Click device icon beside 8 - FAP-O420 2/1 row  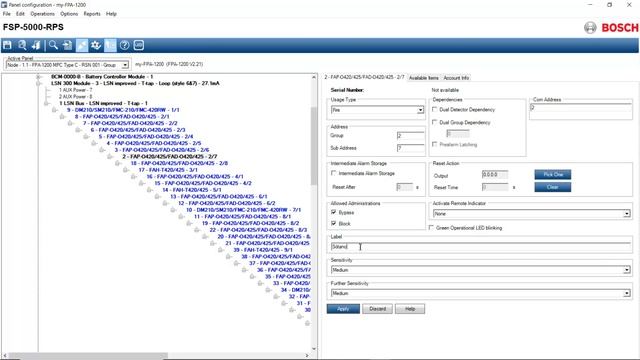pos(62,117)
